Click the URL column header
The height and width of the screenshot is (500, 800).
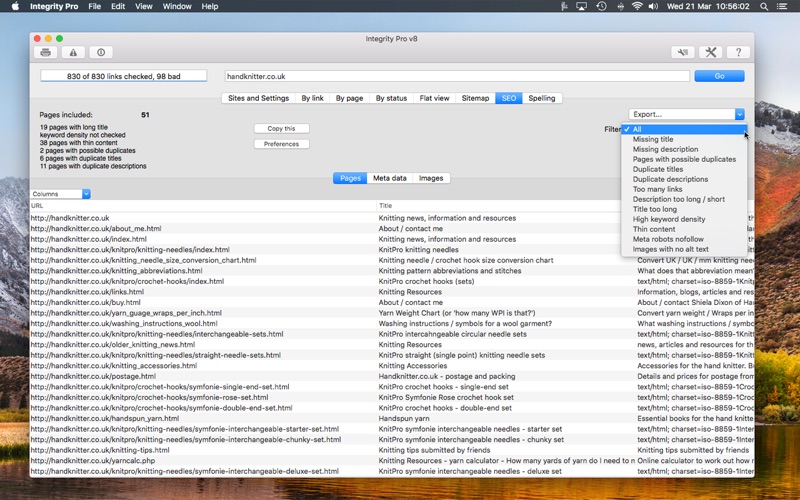203,206
